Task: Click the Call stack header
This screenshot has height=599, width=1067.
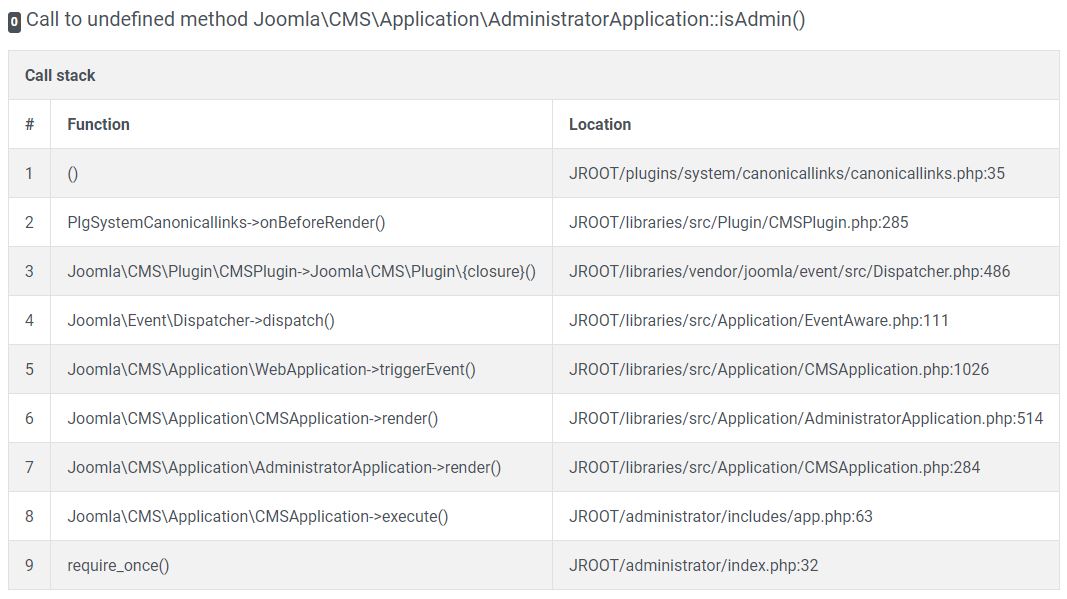Action: pos(61,74)
